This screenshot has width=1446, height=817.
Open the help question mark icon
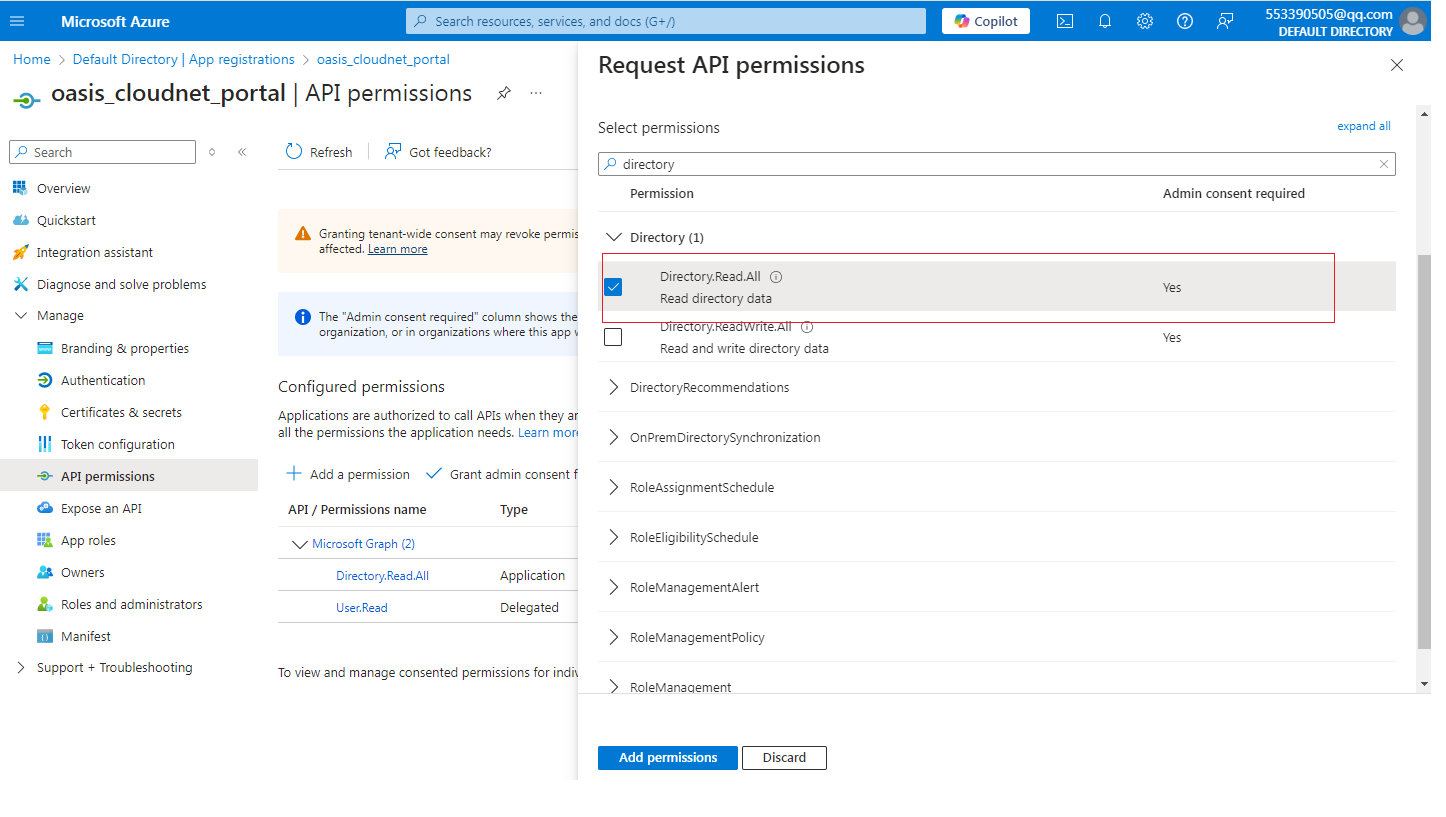(1185, 21)
